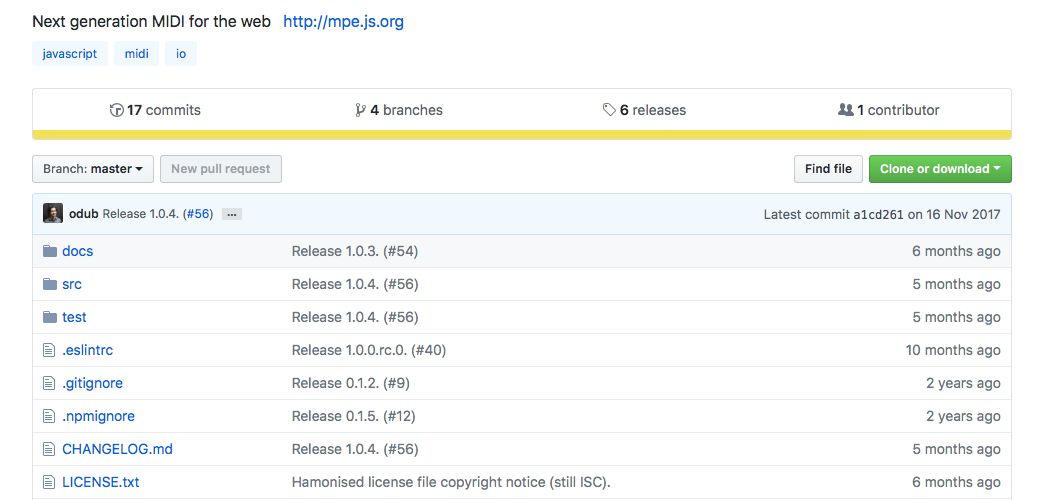Open commit hash a1cd261
The image size is (1041, 500).
pyautogui.click(x=878, y=214)
